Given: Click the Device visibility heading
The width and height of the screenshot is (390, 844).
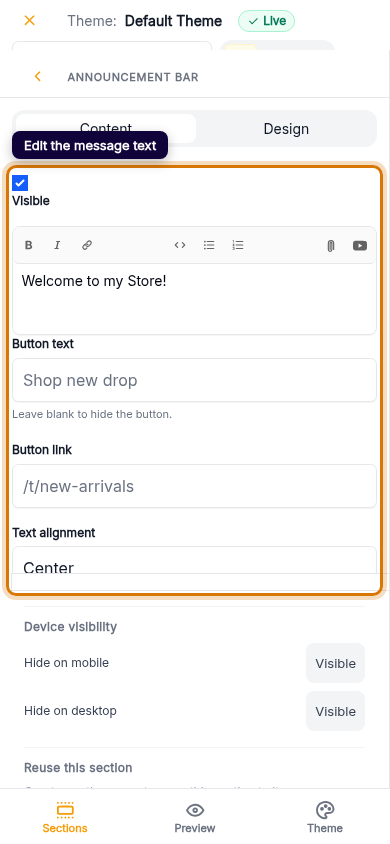Looking at the screenshot, I should pyautogui.click(x=70, y=627).
